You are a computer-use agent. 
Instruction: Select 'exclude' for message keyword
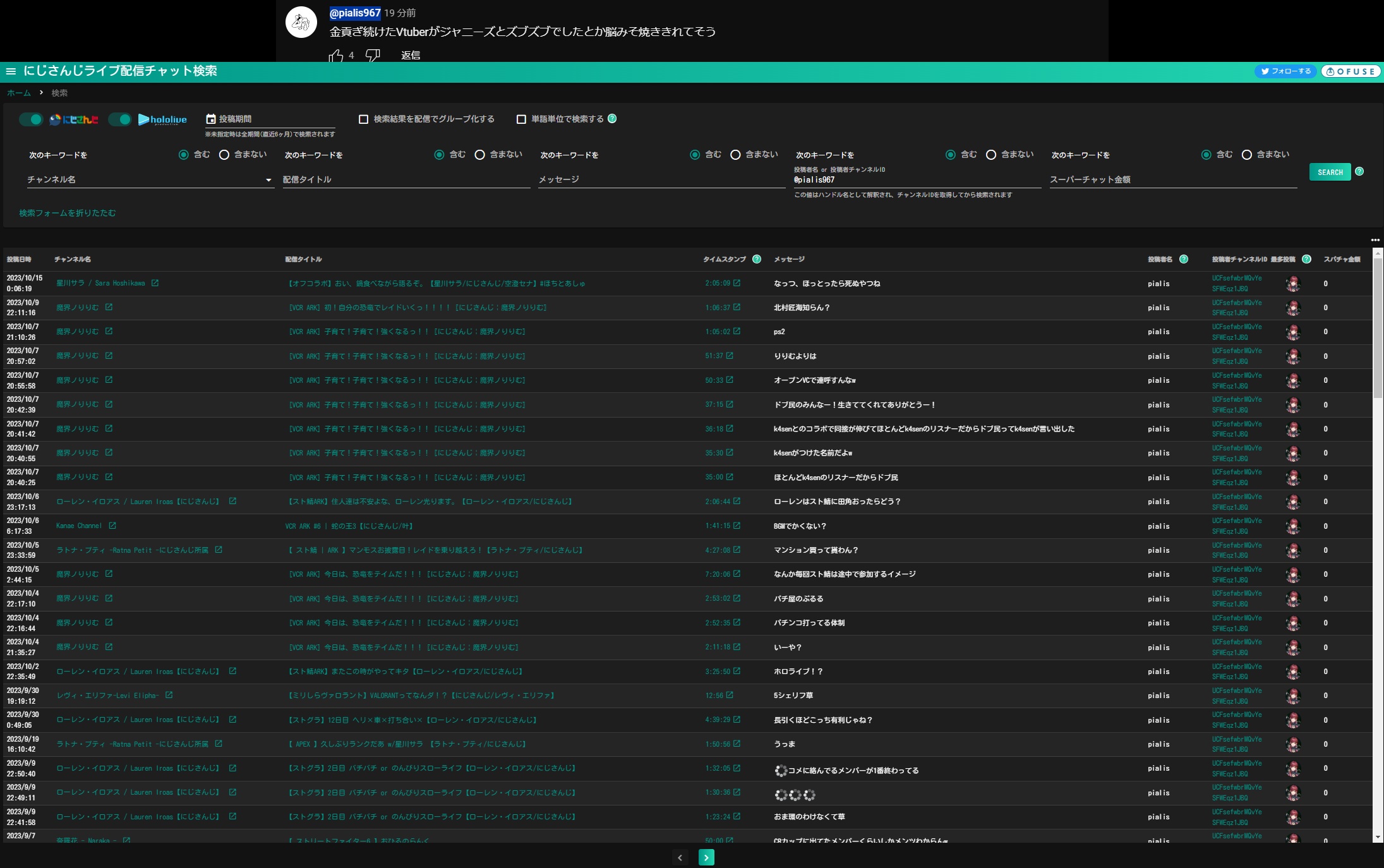pos(735,155)
